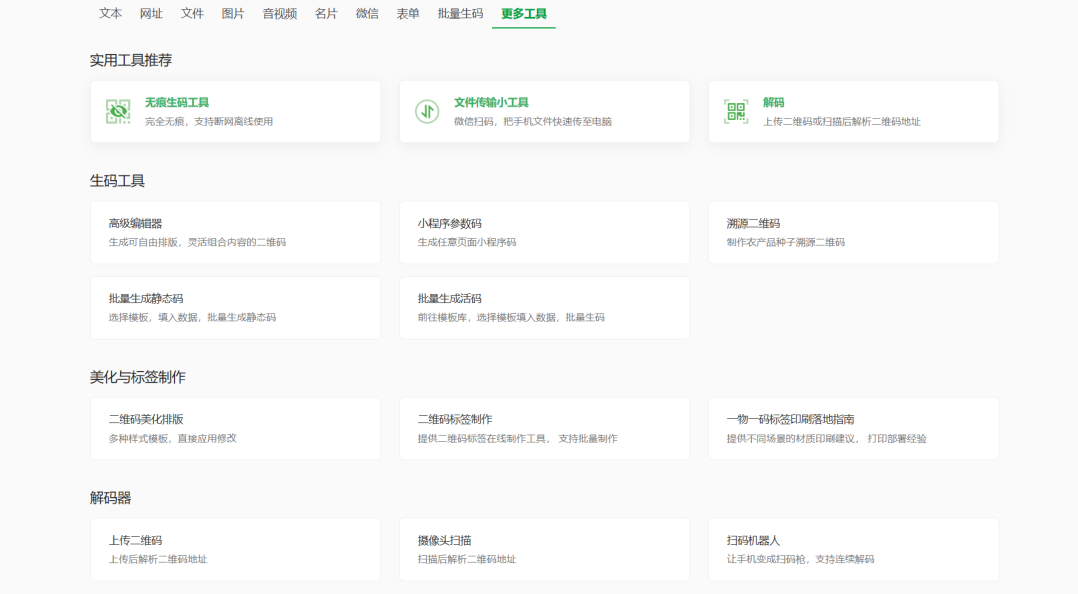Go to the 音视频 tab

[279, 14]
